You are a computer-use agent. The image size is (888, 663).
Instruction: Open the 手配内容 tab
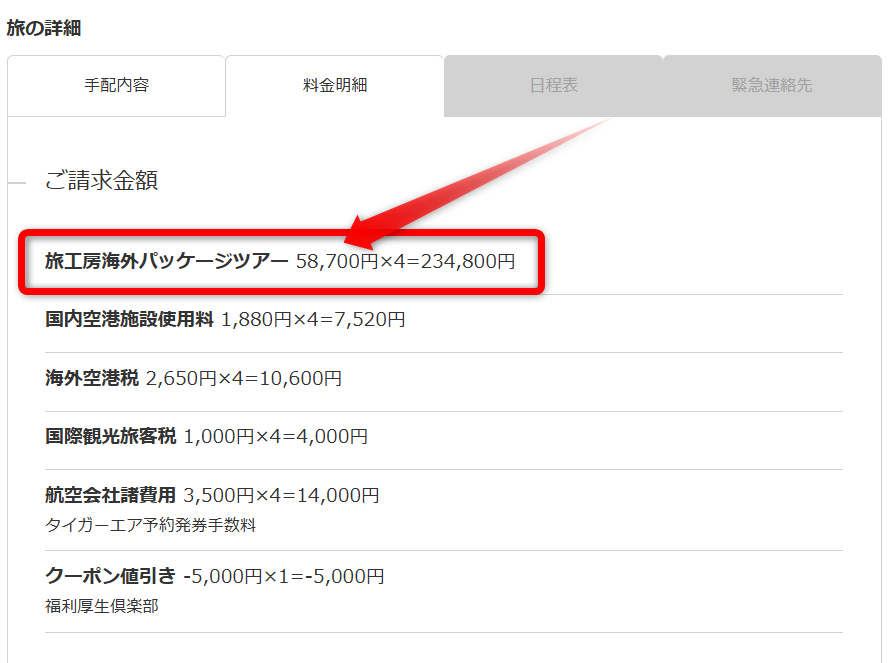click(116, 86)
